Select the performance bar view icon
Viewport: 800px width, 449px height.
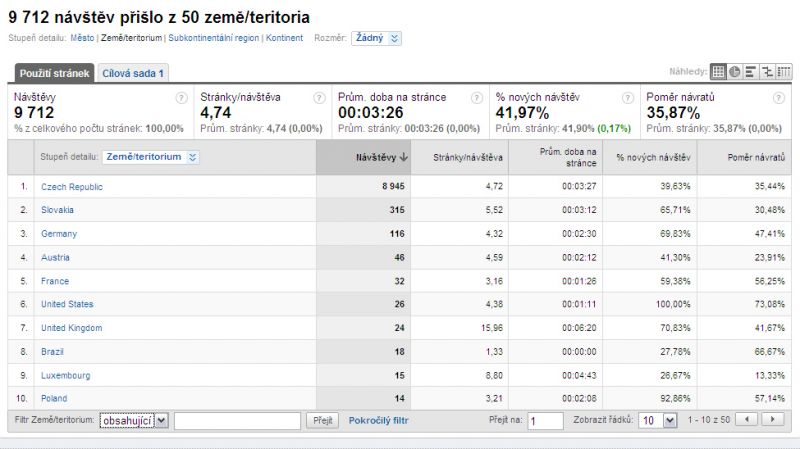[x=750, y=72]
